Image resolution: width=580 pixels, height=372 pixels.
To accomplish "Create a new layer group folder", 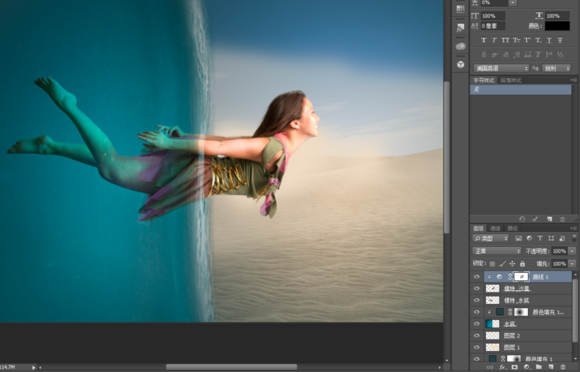I will point(539,367).
